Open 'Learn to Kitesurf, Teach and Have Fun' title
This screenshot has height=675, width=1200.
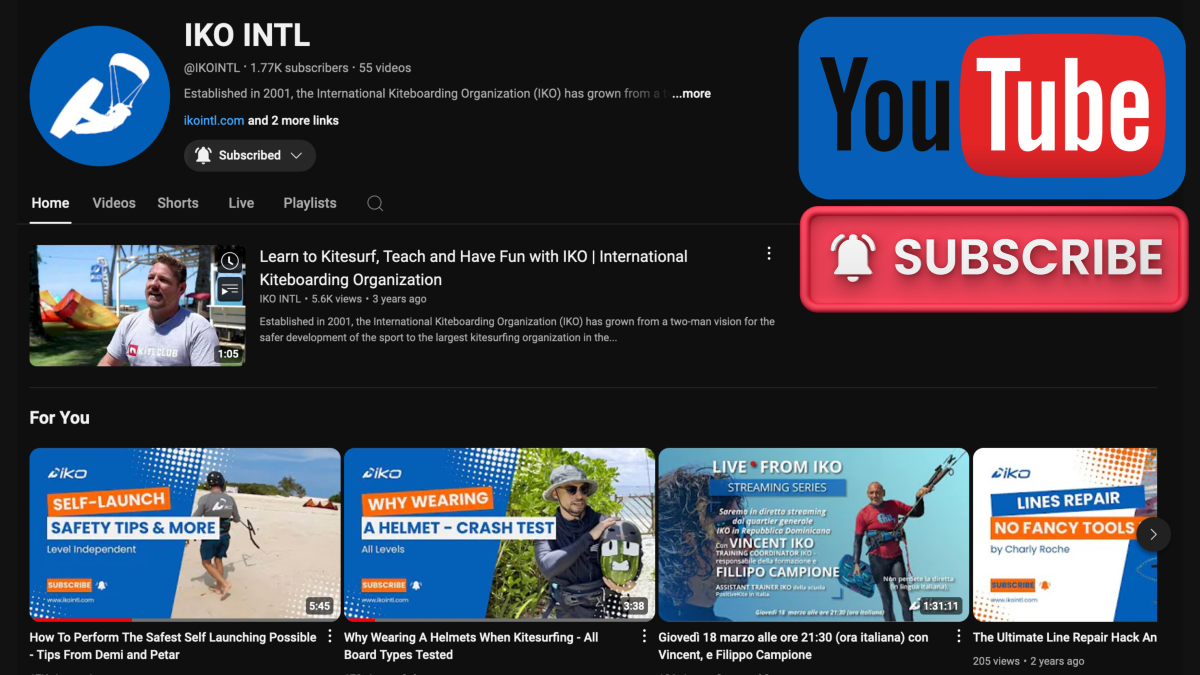(474, 268)
